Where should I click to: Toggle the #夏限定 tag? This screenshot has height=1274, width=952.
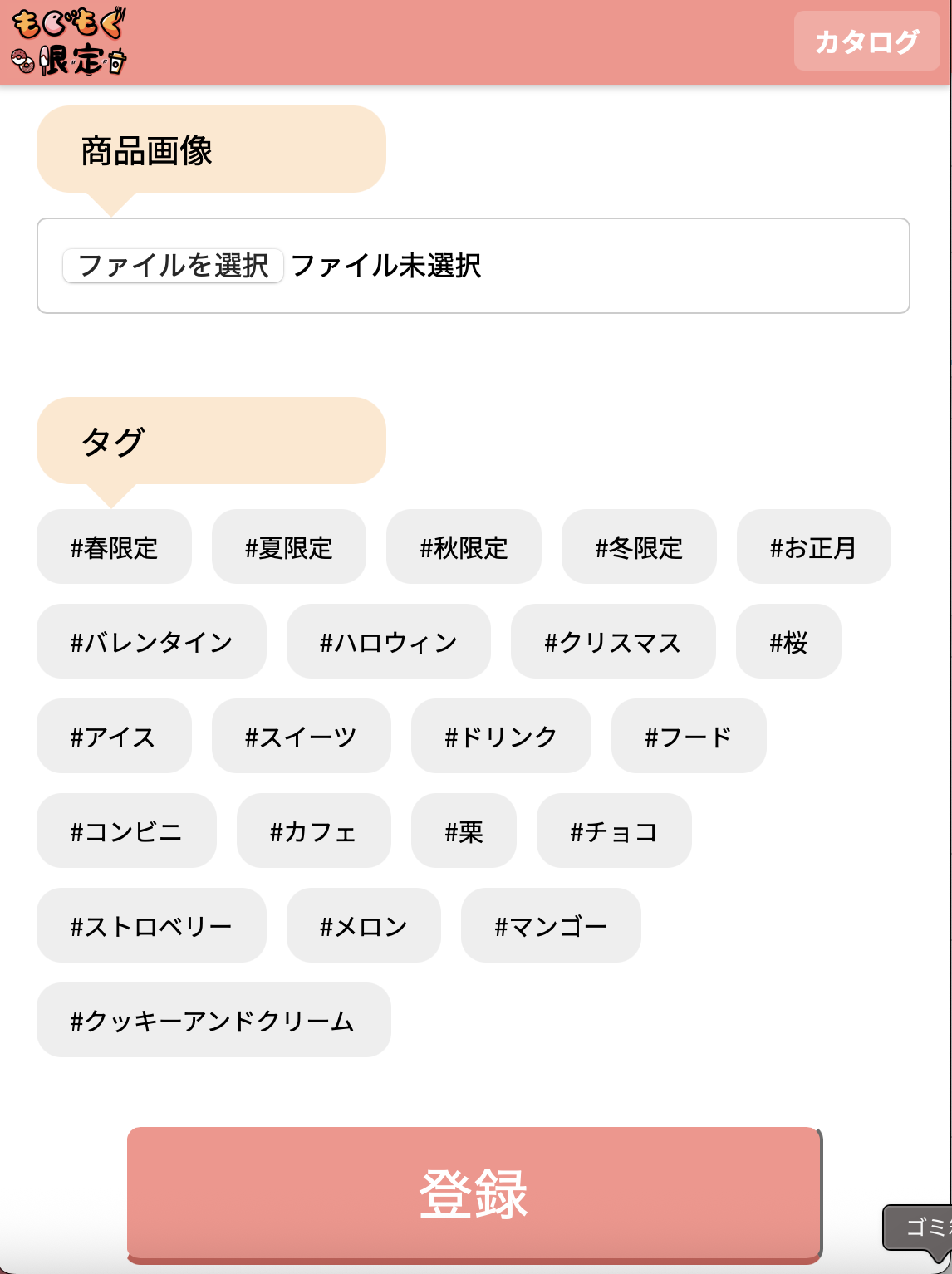289,547
